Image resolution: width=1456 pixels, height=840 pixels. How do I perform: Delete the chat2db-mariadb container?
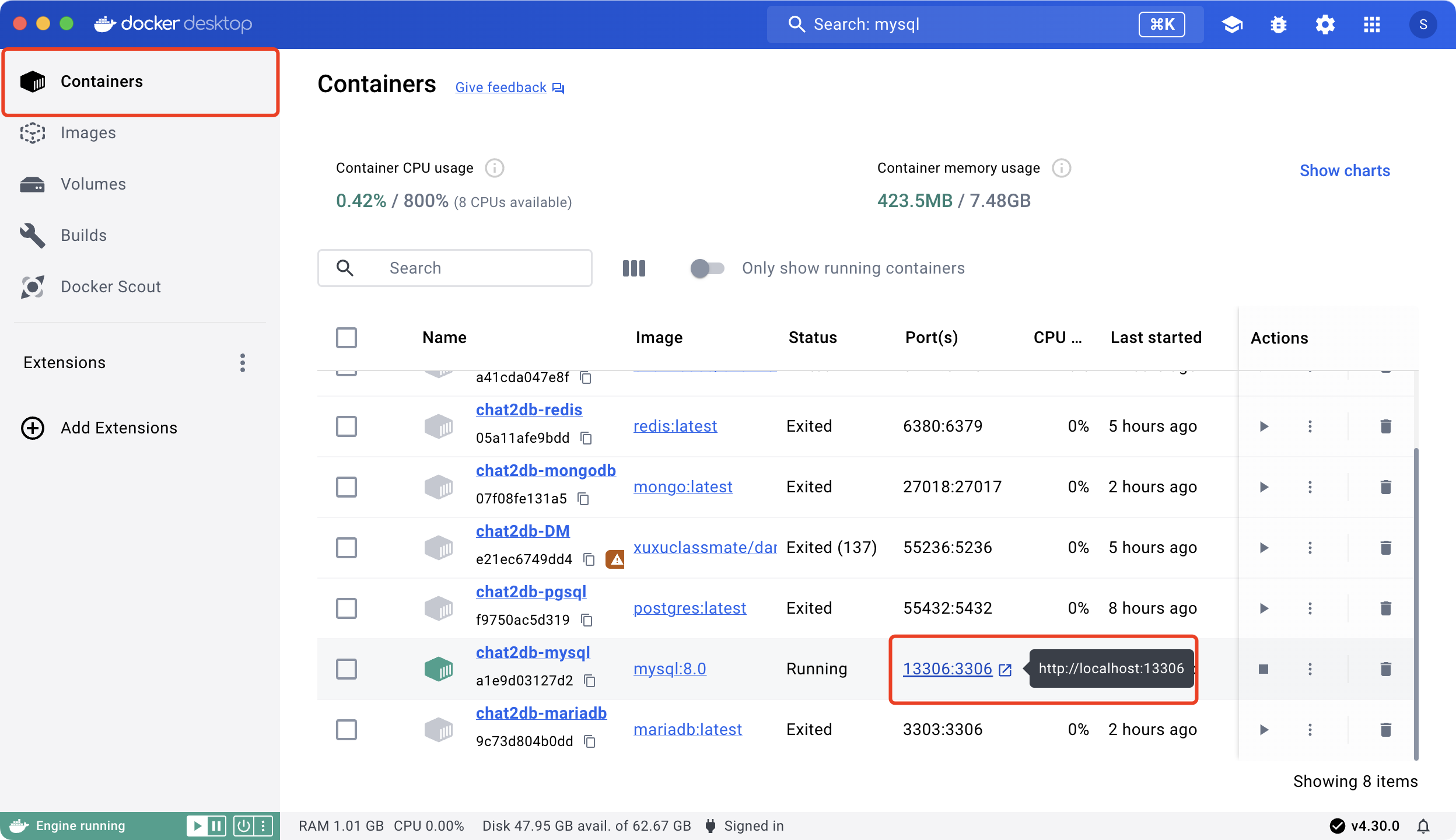point(1386,730)
